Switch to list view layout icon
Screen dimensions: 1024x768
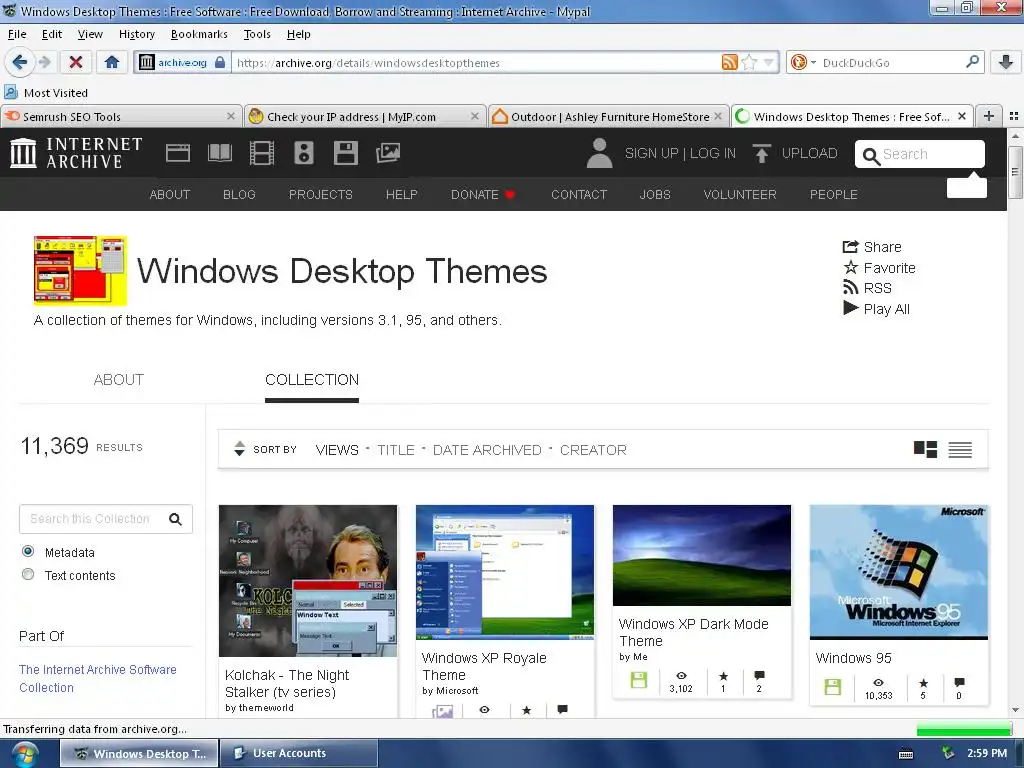click(x=960, y=449)
